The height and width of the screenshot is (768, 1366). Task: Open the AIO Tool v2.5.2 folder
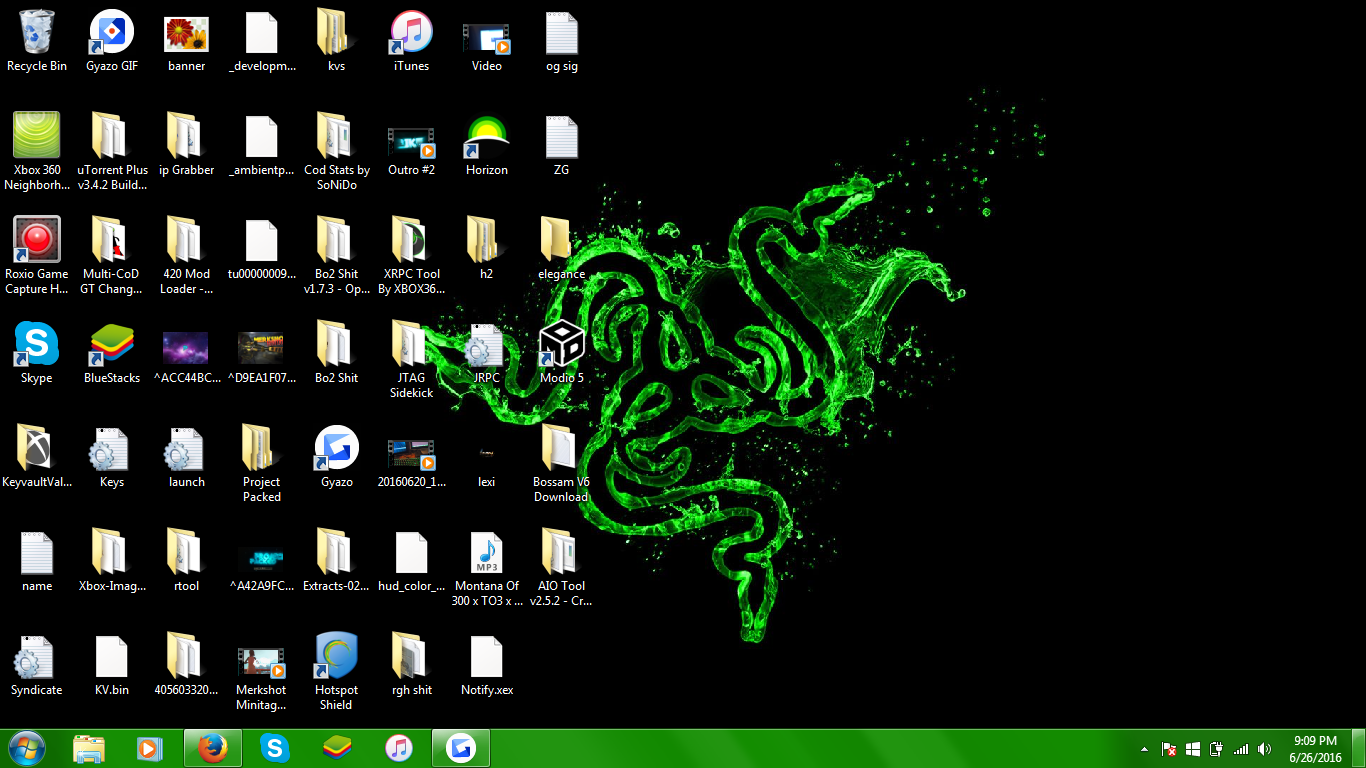click(561, 568)
